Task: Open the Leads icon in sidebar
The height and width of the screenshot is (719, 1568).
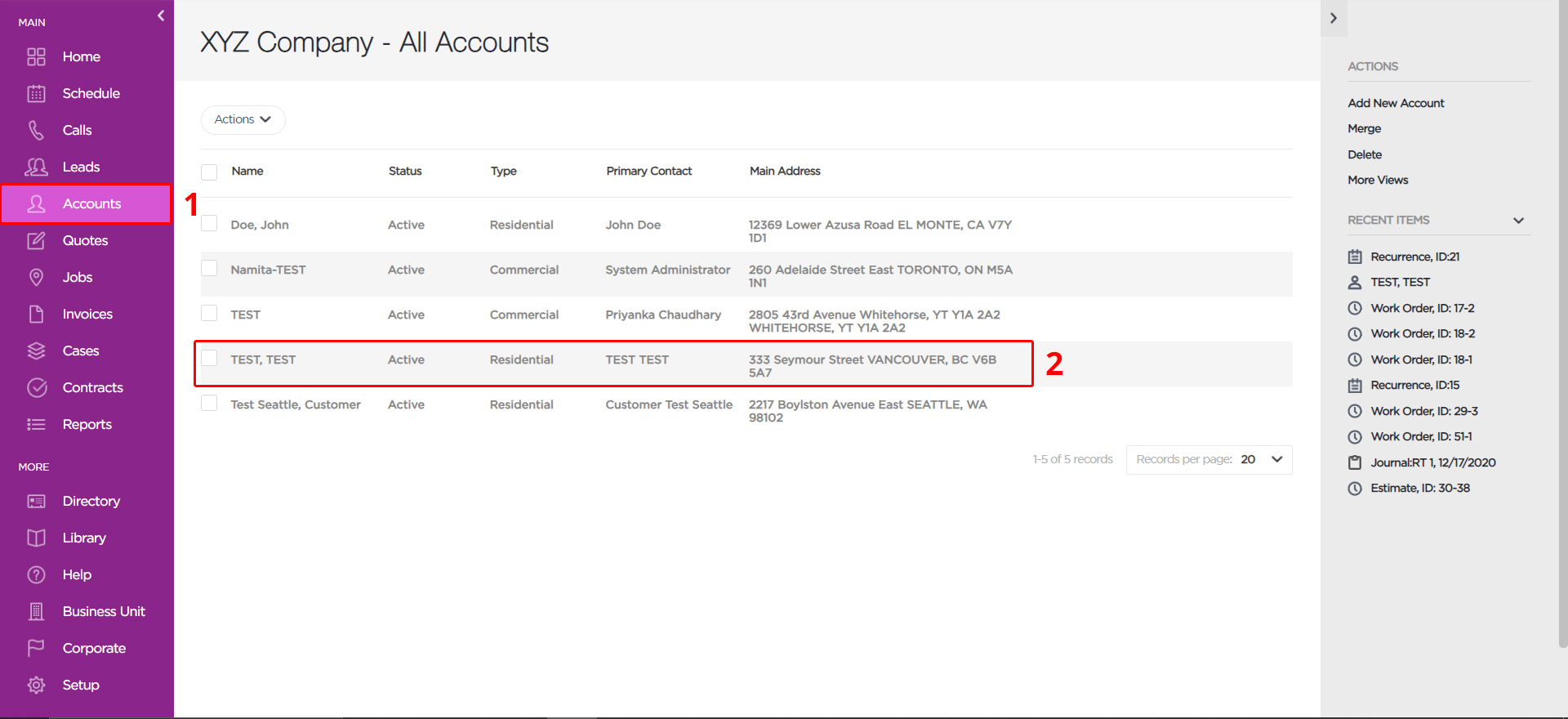Action: [x=36, y=167]
